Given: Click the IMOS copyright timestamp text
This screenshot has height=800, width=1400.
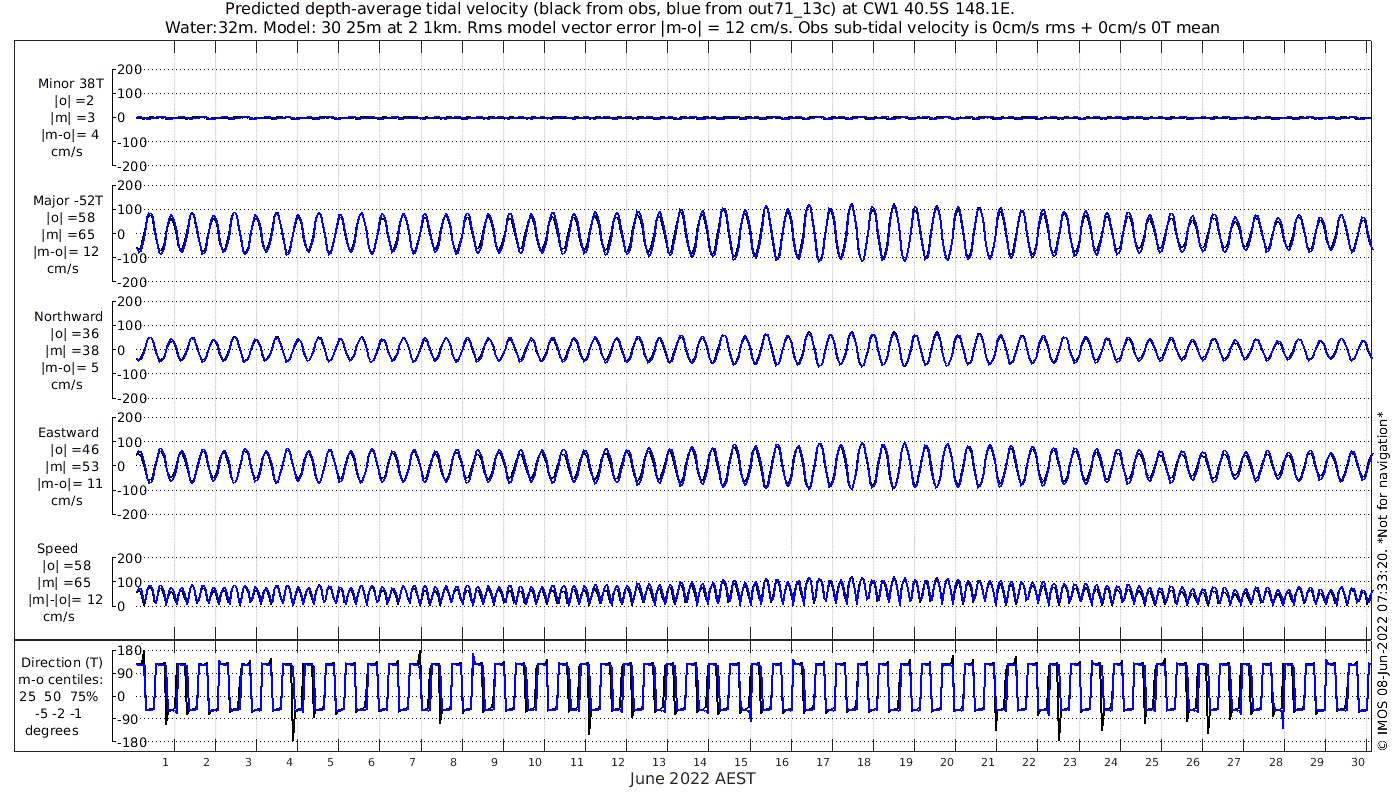Looking at the screenshot, I should (x=1382, y=580).
